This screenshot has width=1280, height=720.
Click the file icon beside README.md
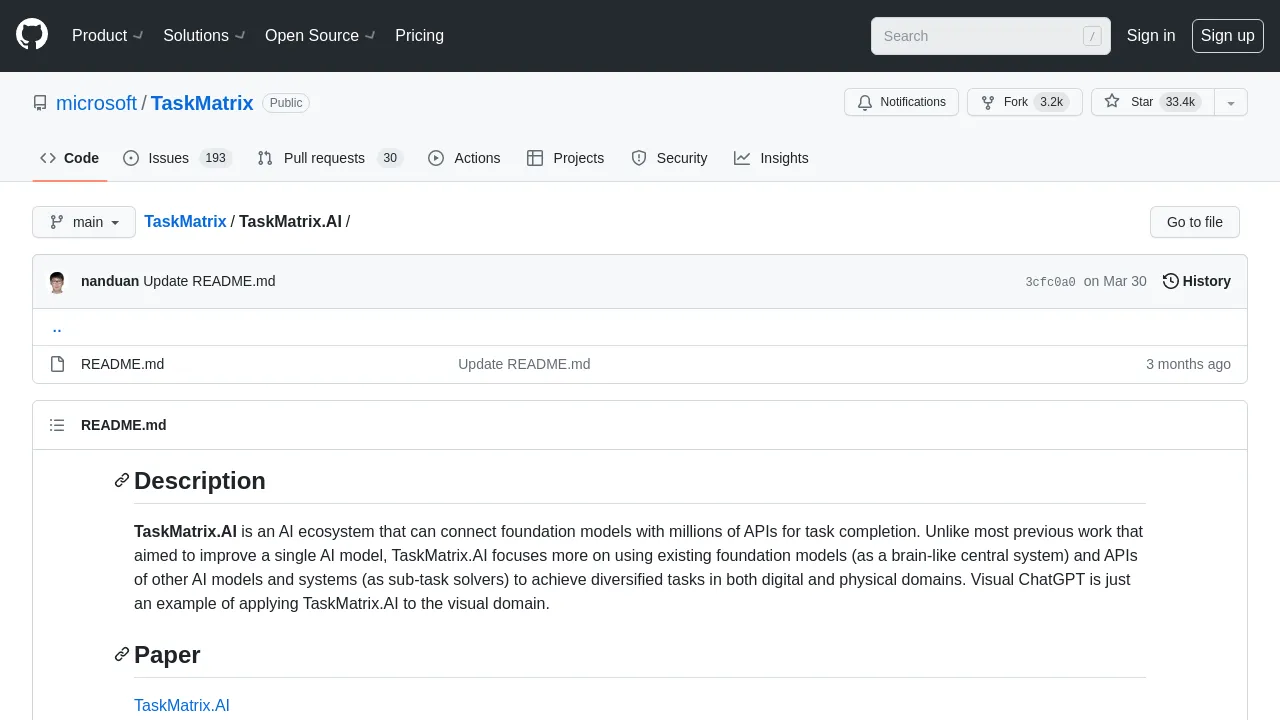pyautogui.click(x=57, y=364)
